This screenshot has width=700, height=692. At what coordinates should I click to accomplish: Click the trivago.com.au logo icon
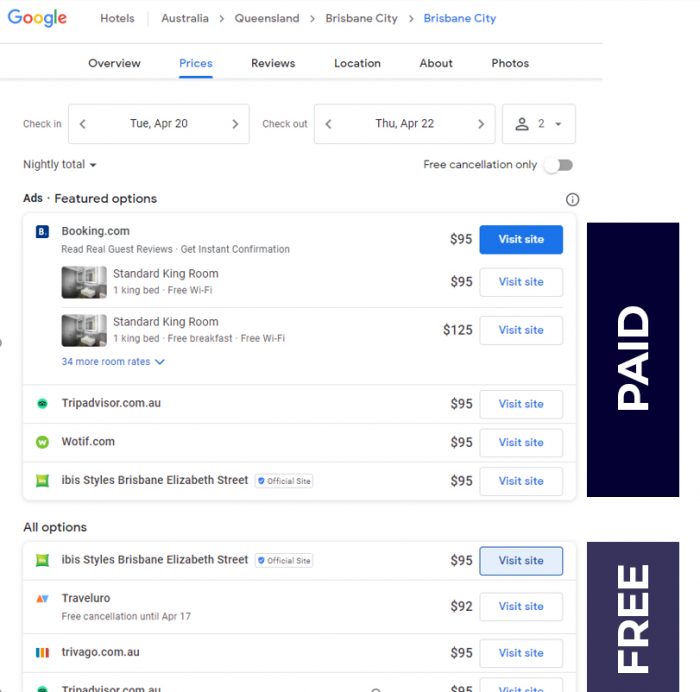[x=42, y=653]
